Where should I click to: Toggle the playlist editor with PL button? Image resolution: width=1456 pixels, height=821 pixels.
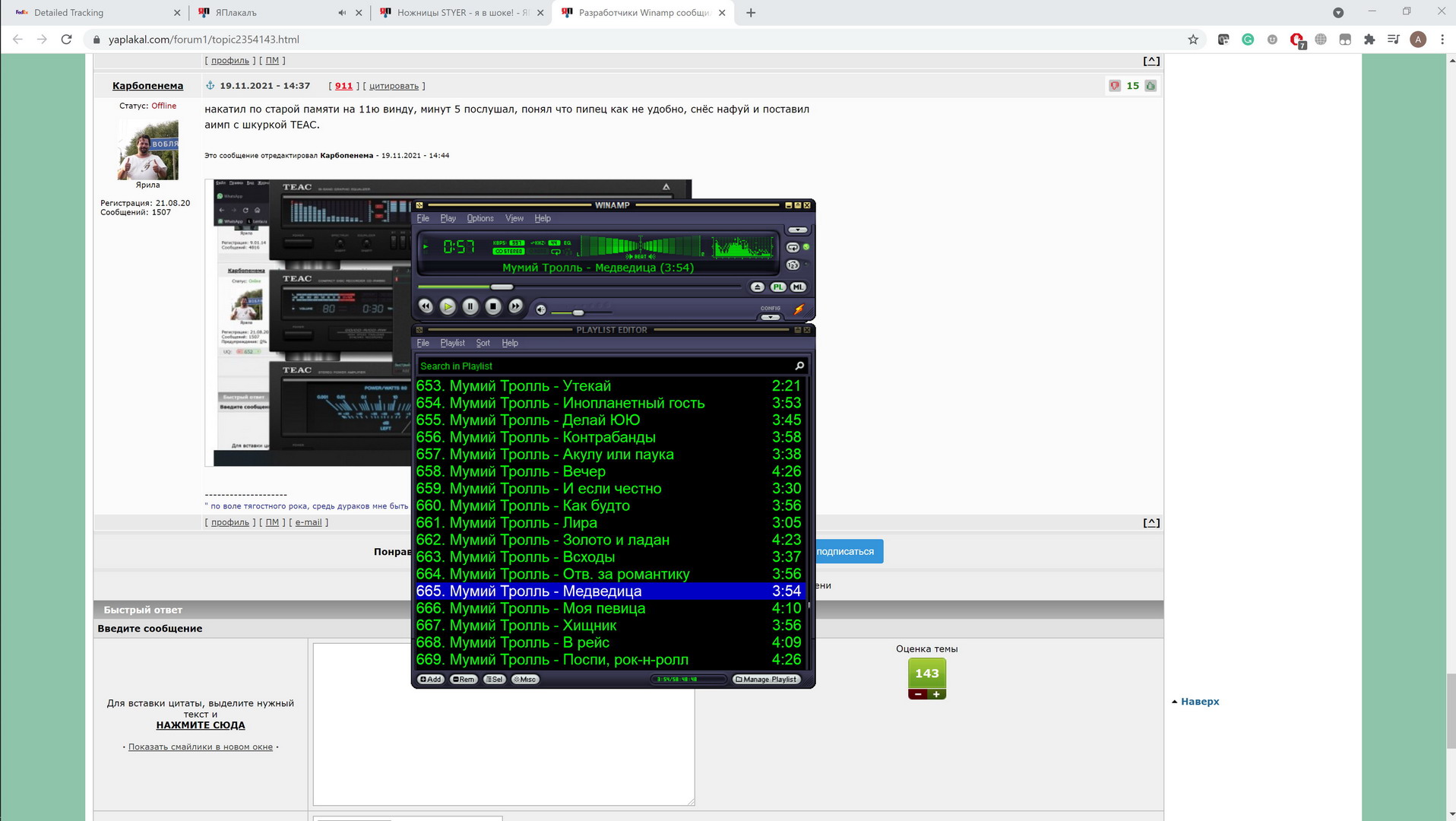pos(778,287)
